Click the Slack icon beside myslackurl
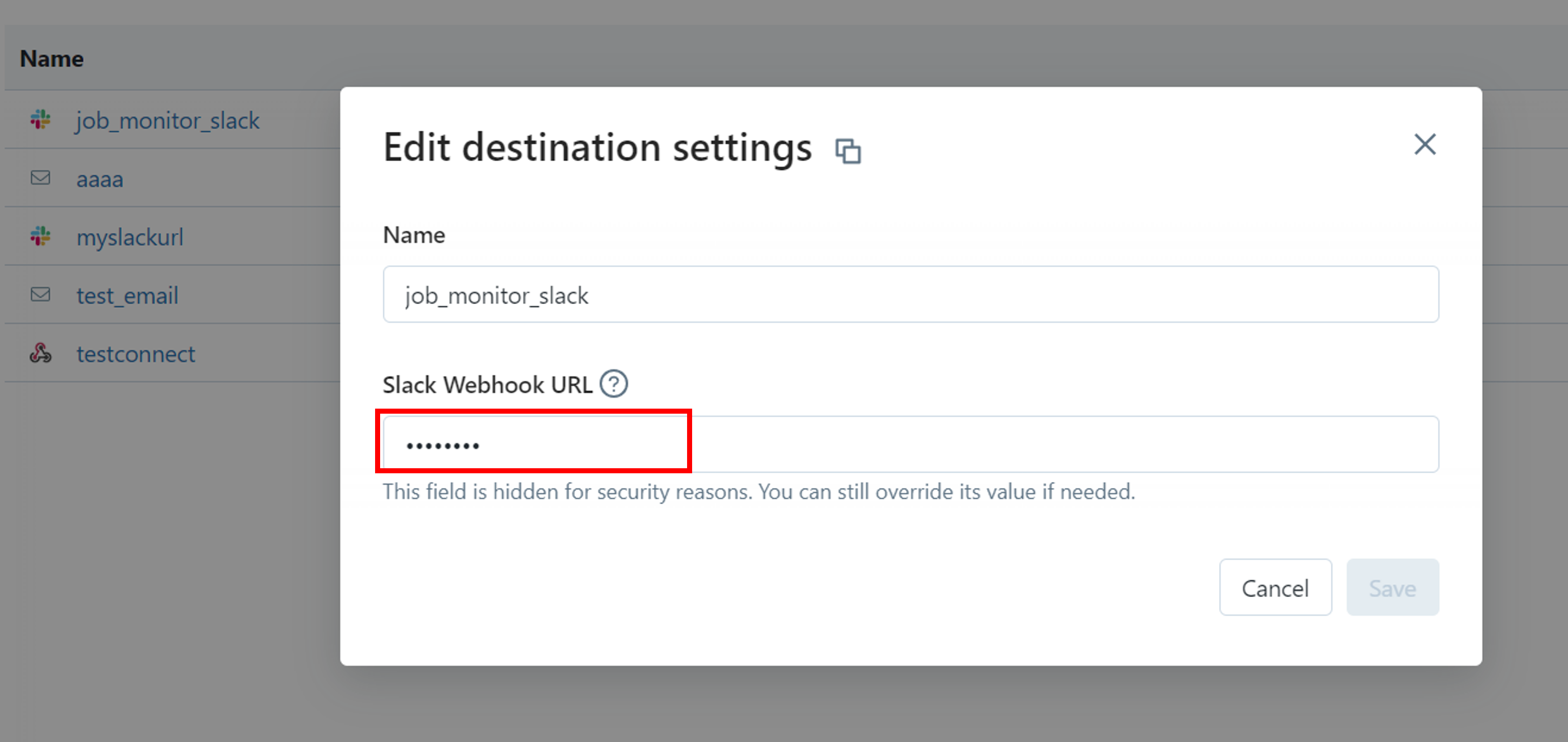 click(x=41, y=236)
